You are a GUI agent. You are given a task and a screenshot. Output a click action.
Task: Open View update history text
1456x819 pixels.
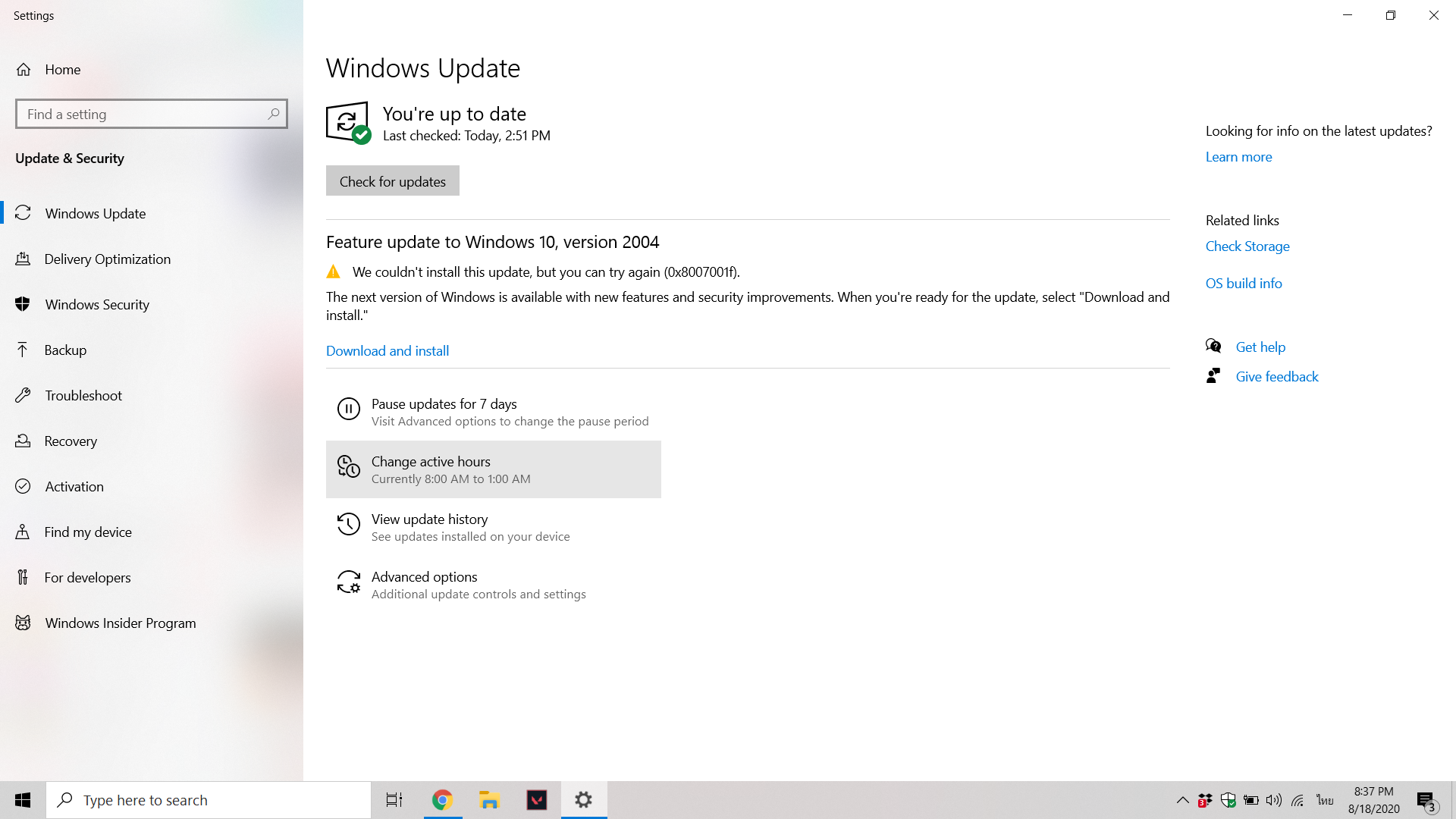tap(429, 519)
